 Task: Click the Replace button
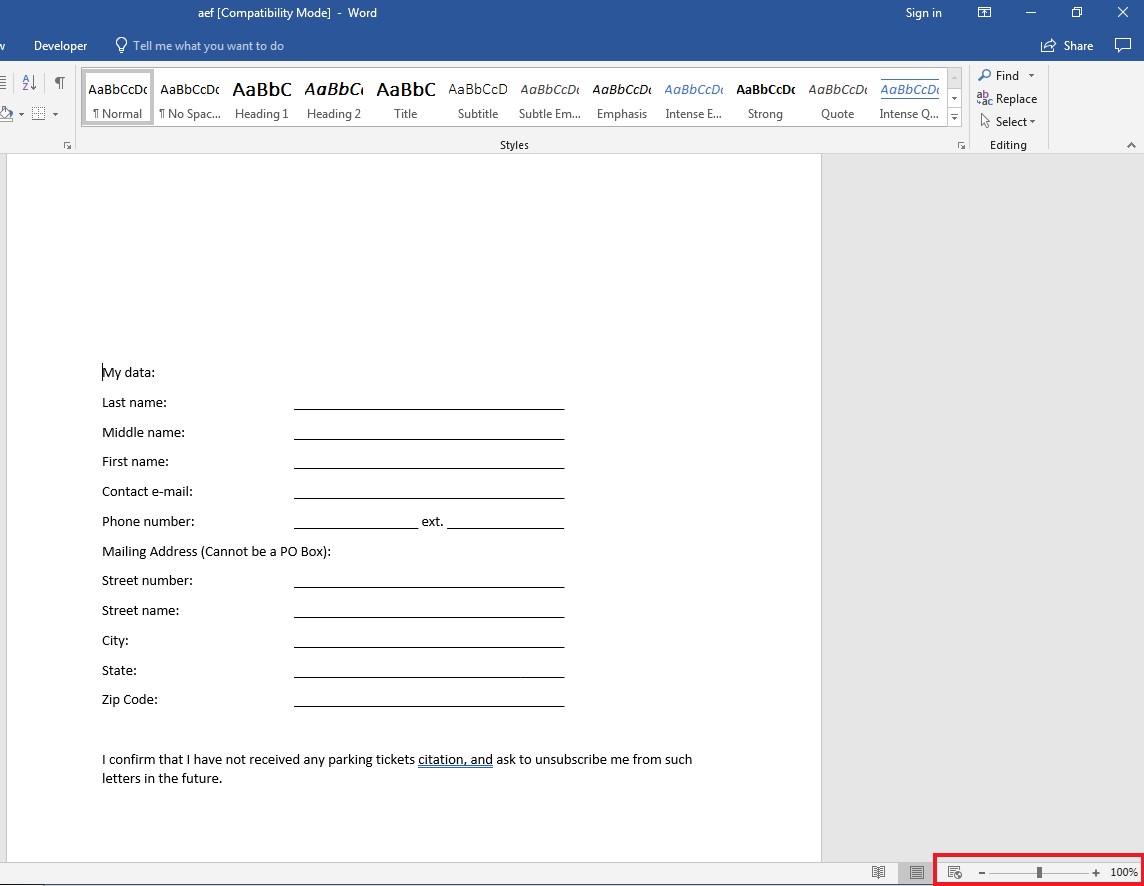click(1007, 99)
